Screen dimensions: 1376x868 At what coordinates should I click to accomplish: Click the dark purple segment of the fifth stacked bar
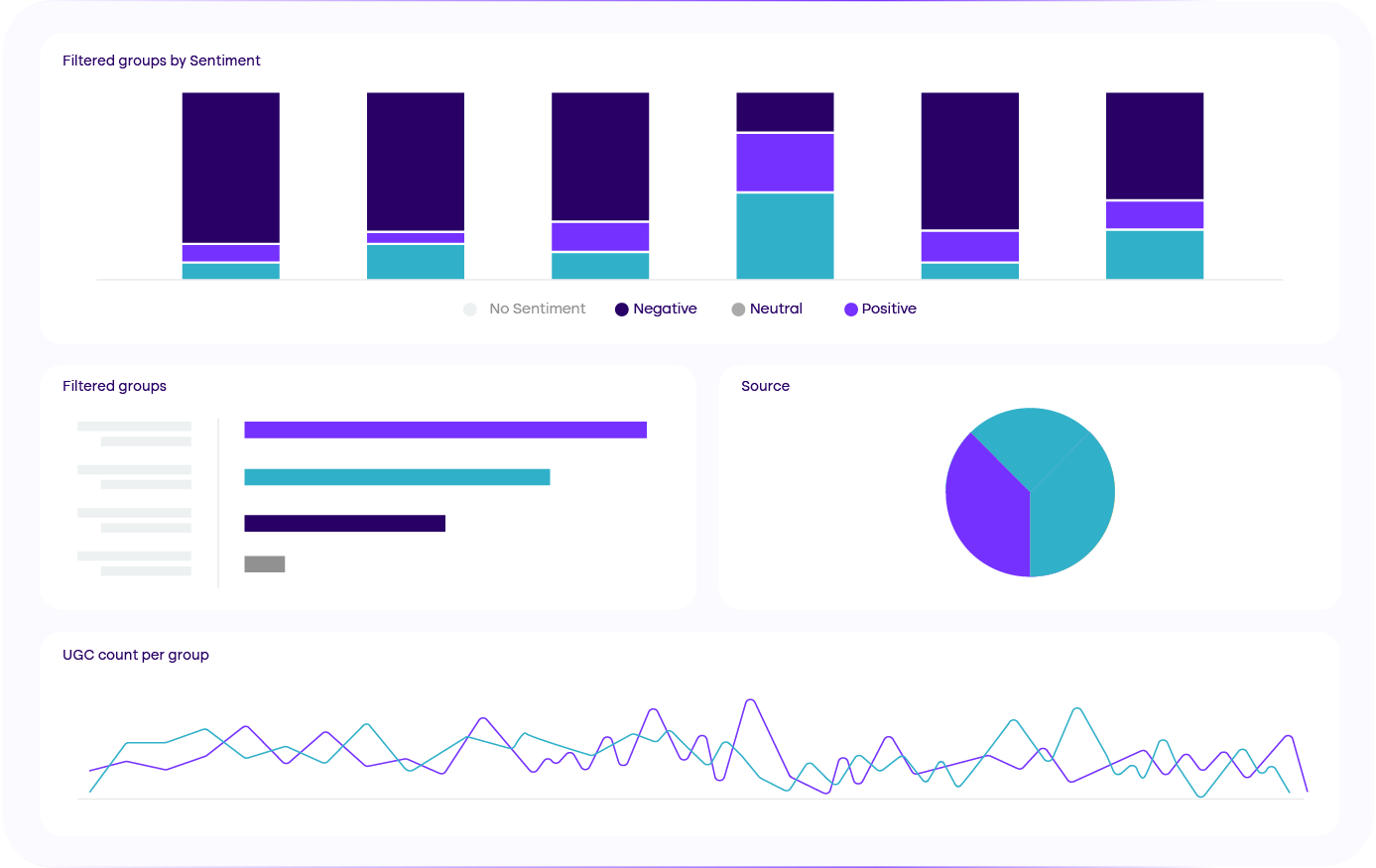tap(970, 161)
